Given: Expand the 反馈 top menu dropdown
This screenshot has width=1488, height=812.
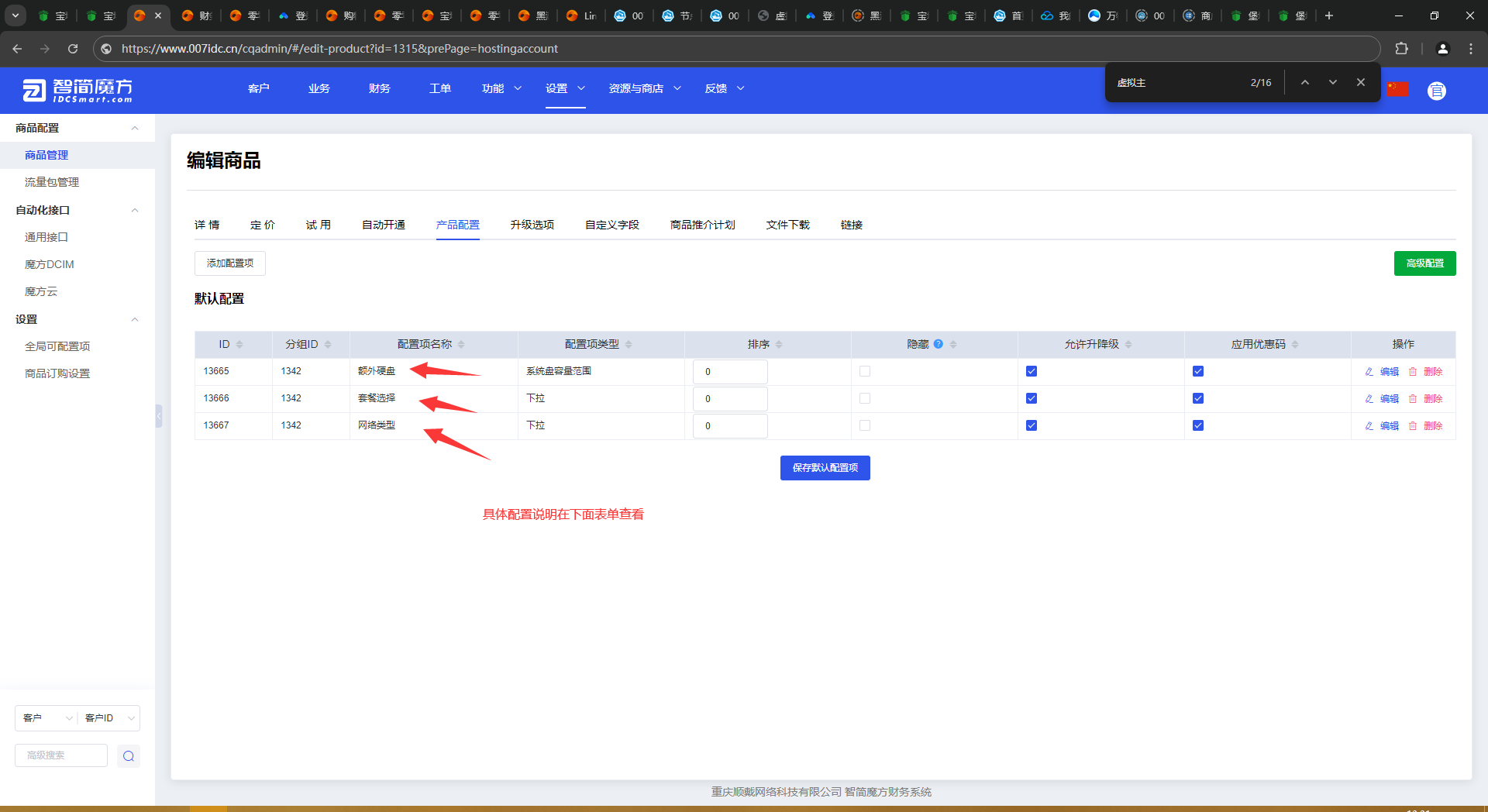Looking at the screenshot, I should tap(725, 88).
